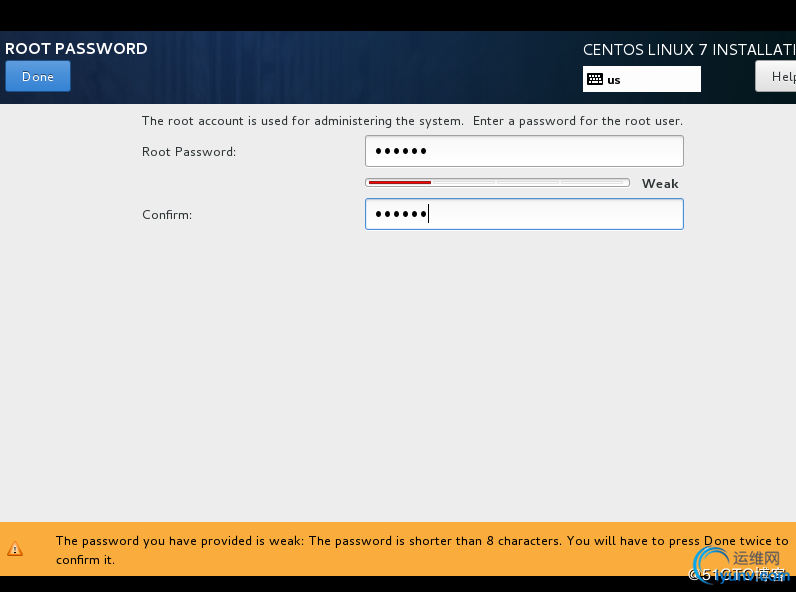Click the warning triangle icon
The image size is (796, 592).
click(x=15, y=549)
